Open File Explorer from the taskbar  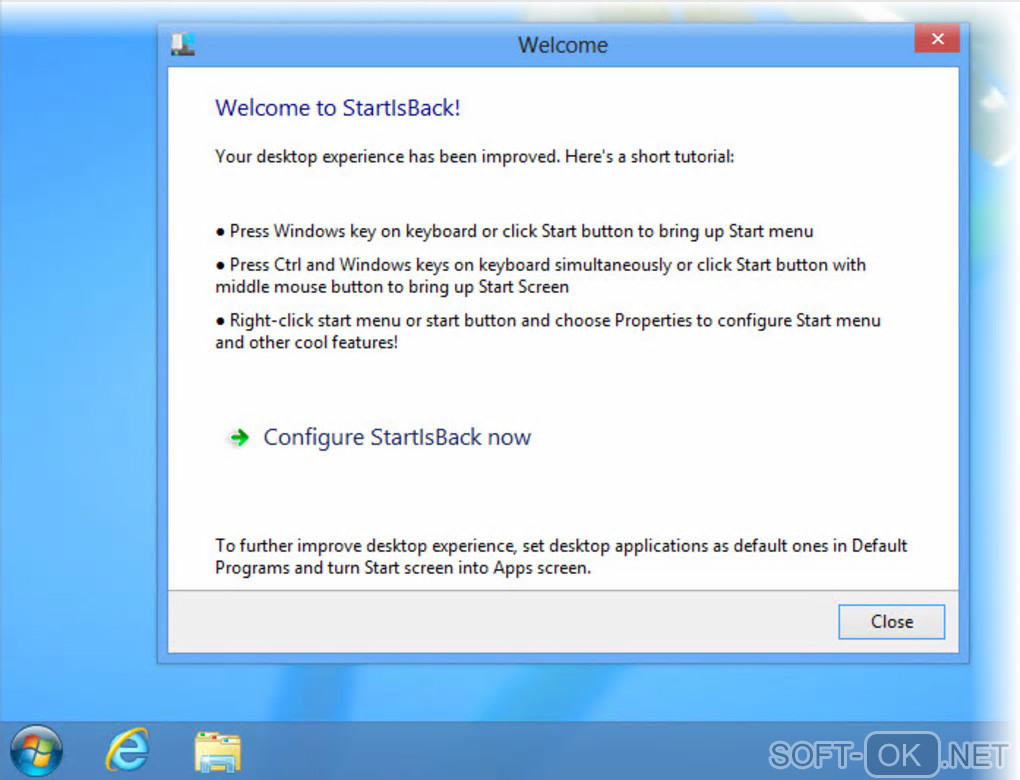217,751
